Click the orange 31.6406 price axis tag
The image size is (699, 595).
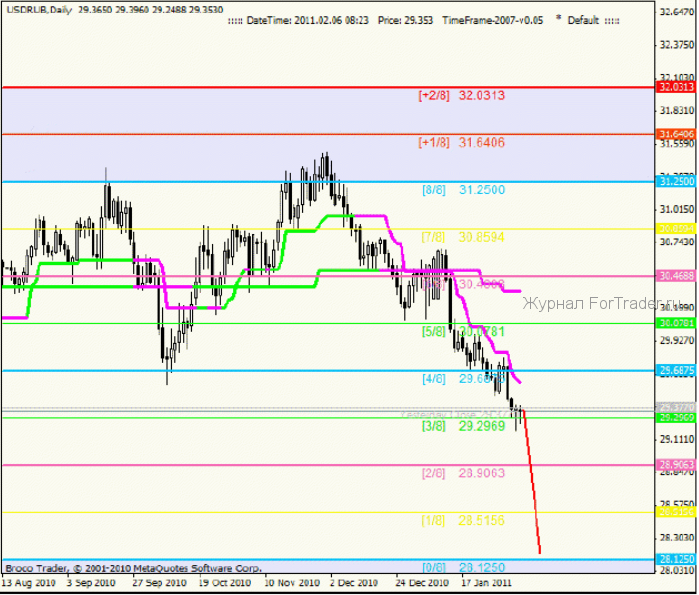[x=676, y=134]
